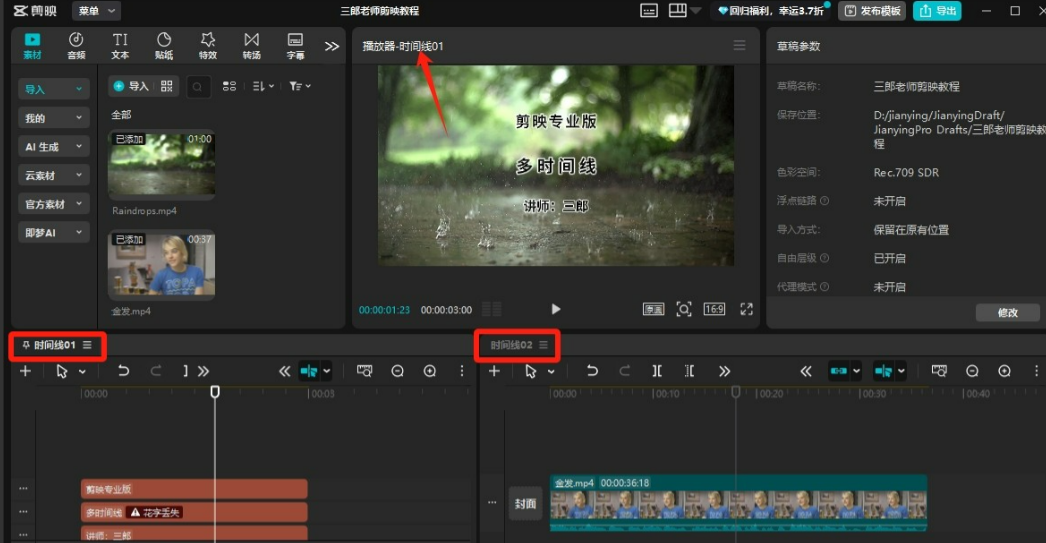The width and height of the screenshot is (1046, 543).
Task: Switch to the 时间线02 tab
Action: click(x=510, y=345)
